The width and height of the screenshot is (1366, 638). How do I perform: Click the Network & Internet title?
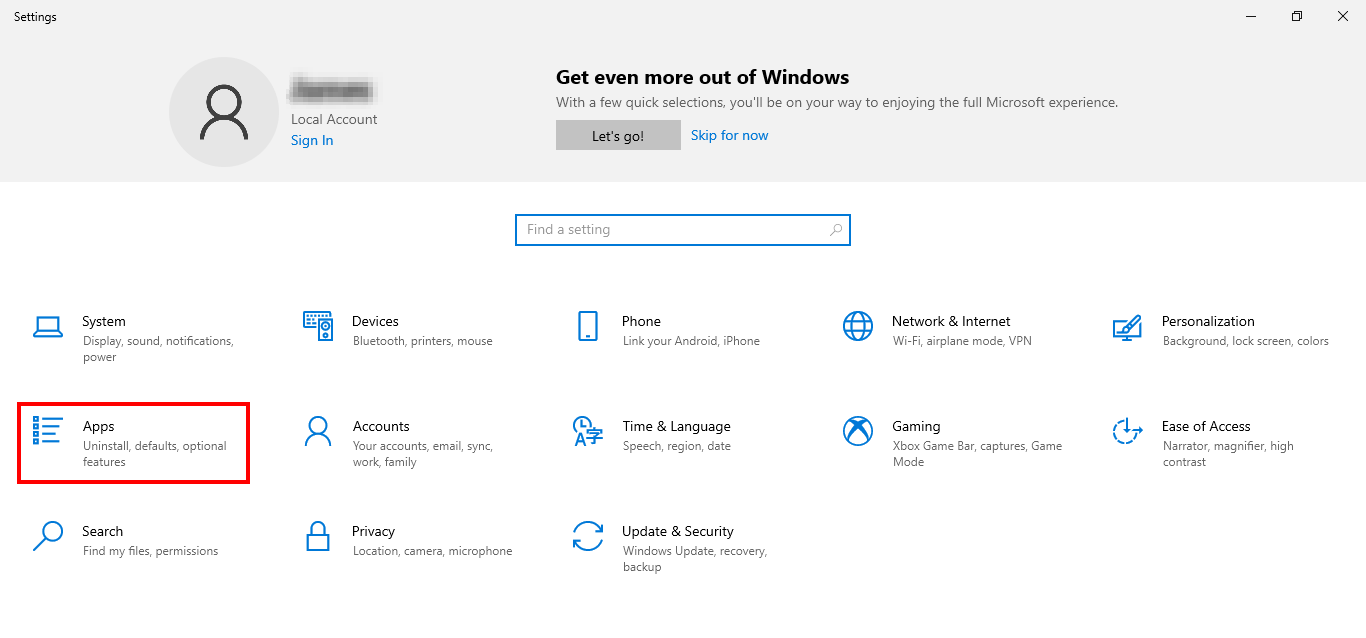point(951,321)
